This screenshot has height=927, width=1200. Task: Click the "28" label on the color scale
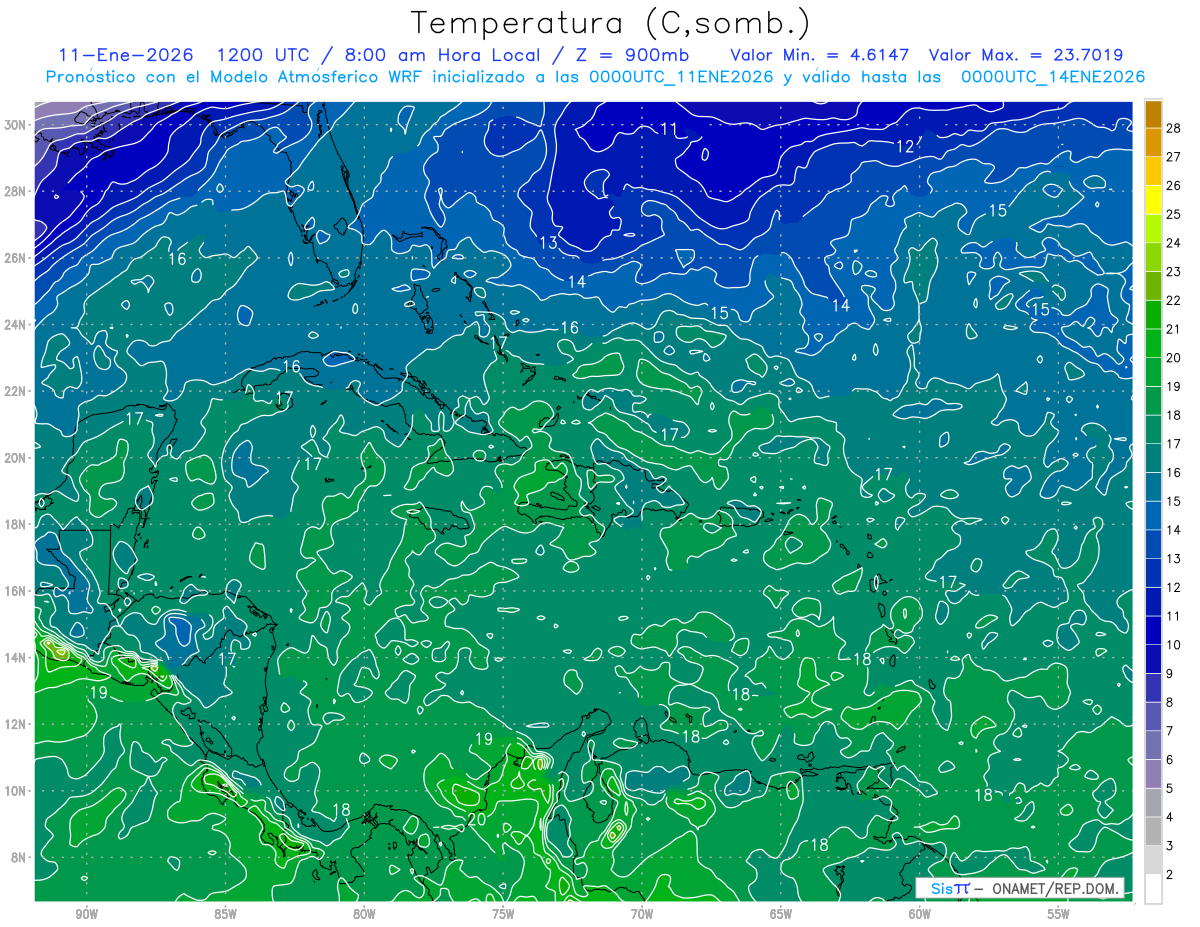tap(1175, 127)
